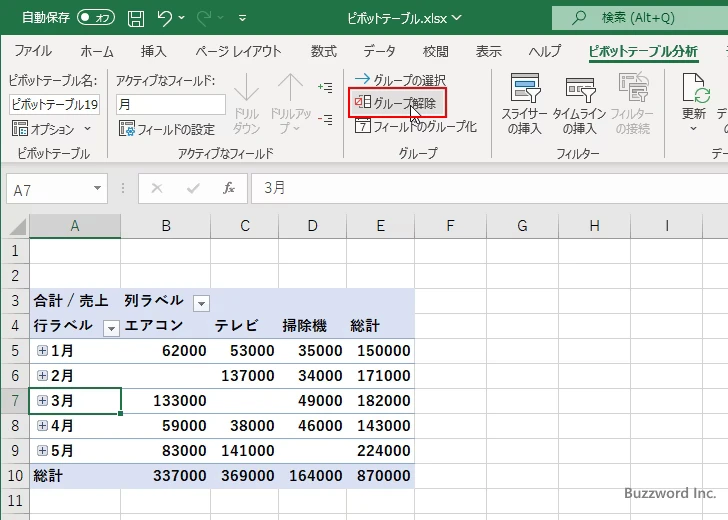Click the Insert Function fx icon
This screenshot has width=728, height=520.
tap(228, 188)
